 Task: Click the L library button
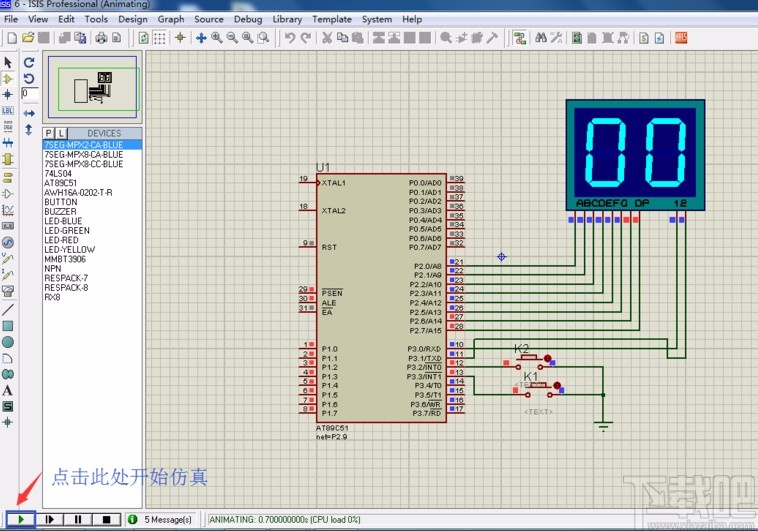pos(61,133)
